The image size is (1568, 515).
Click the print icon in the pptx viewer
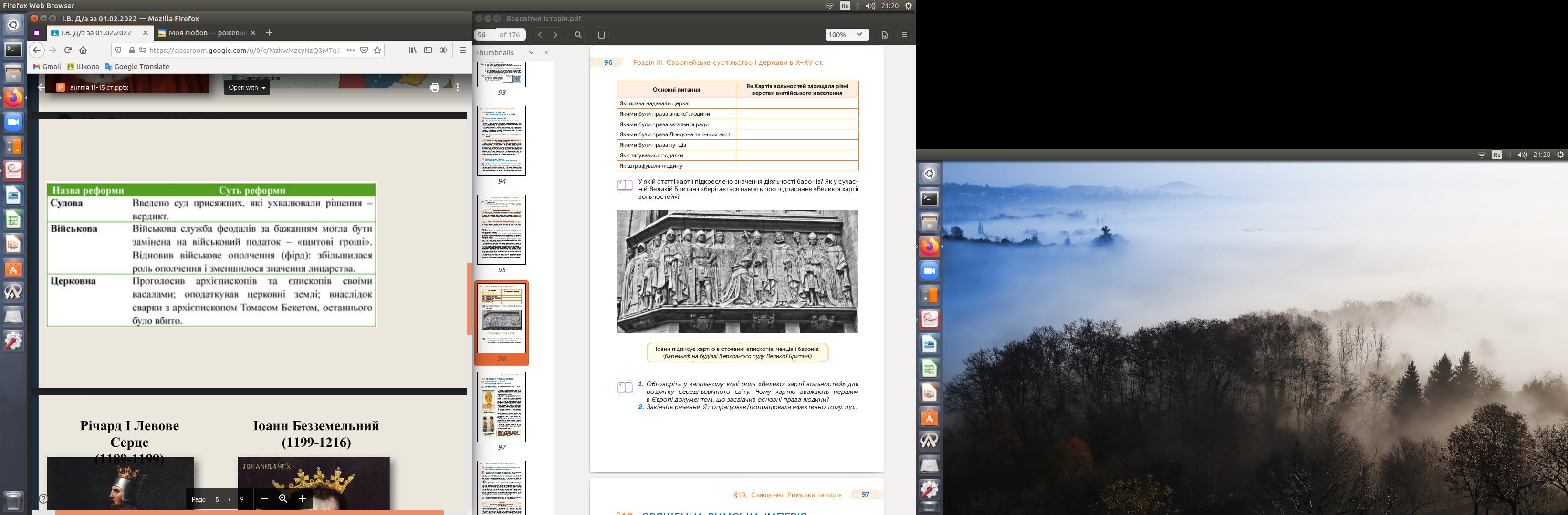pos(434,88)
